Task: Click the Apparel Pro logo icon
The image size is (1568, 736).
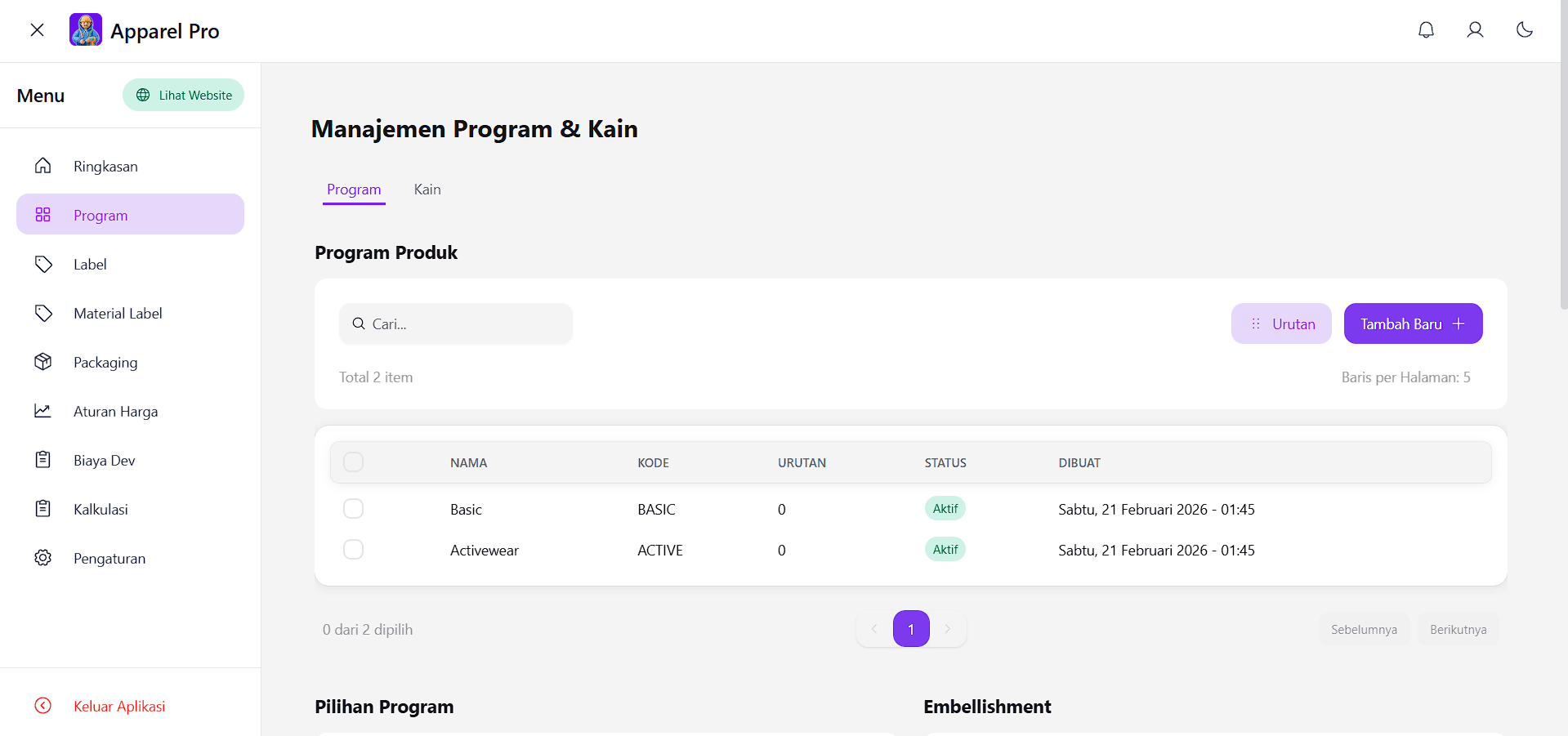Action: 86,29
